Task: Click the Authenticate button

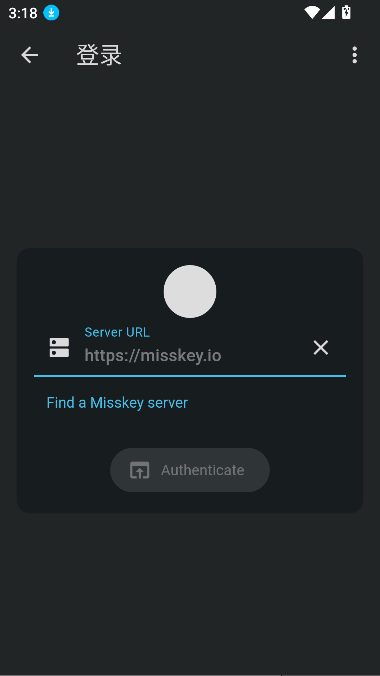Action: (x=190, y=470)
